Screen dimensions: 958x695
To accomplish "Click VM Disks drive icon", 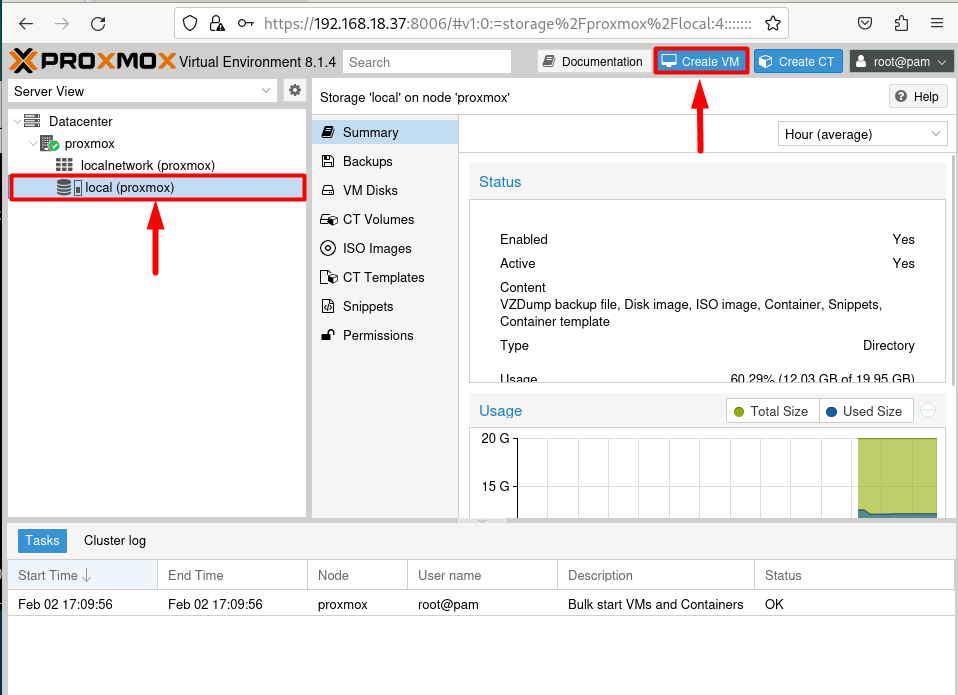I will pos(328,191).
